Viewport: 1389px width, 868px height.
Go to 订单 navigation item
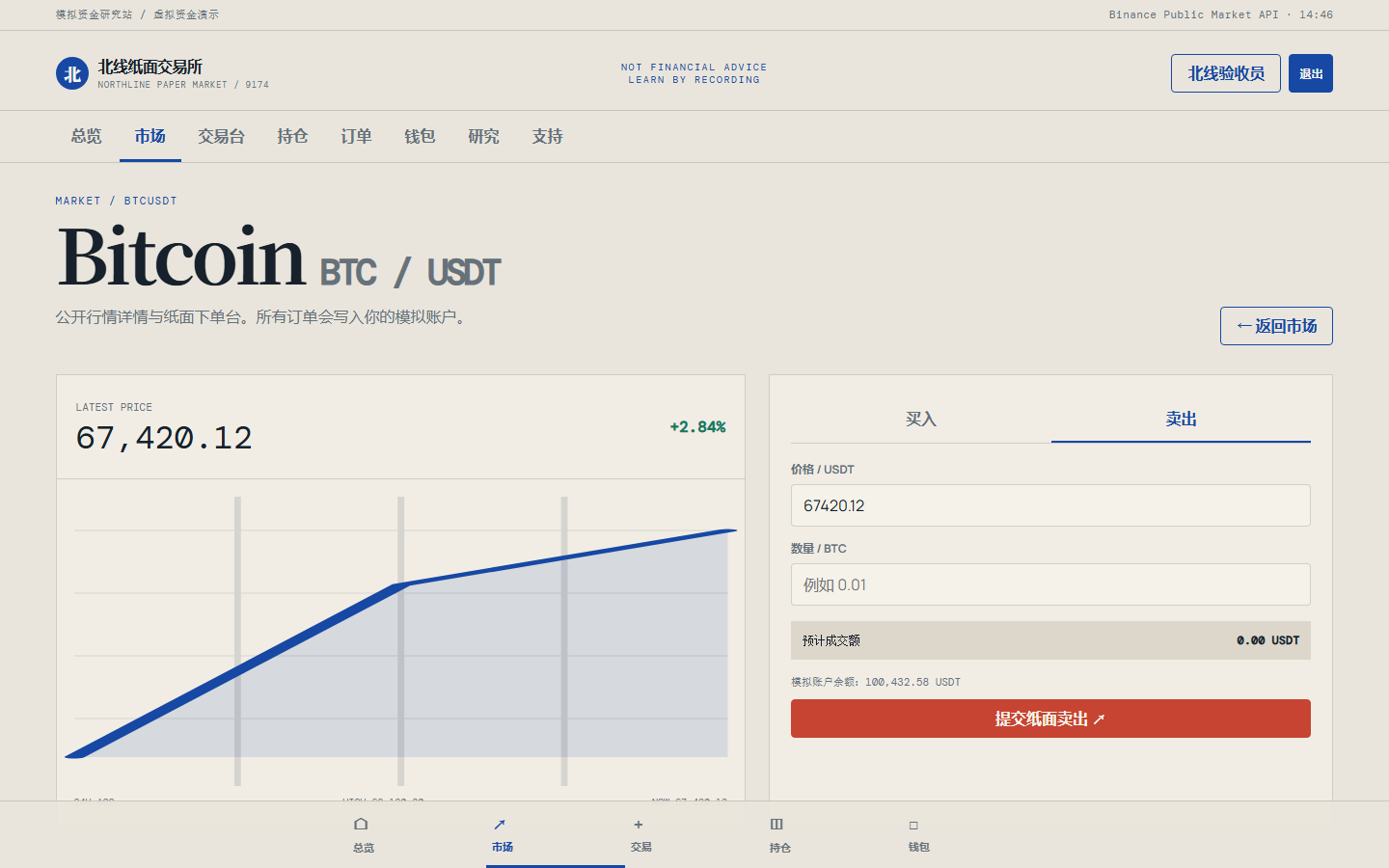pos(356,136)
